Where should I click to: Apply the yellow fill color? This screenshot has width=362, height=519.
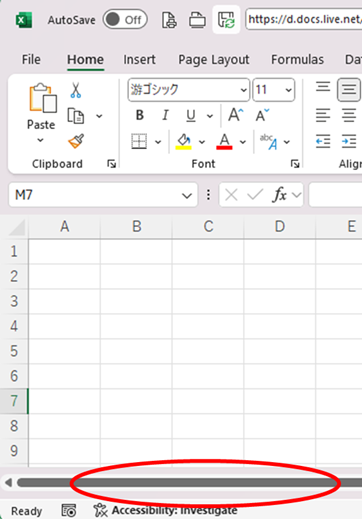click(183, 142)
